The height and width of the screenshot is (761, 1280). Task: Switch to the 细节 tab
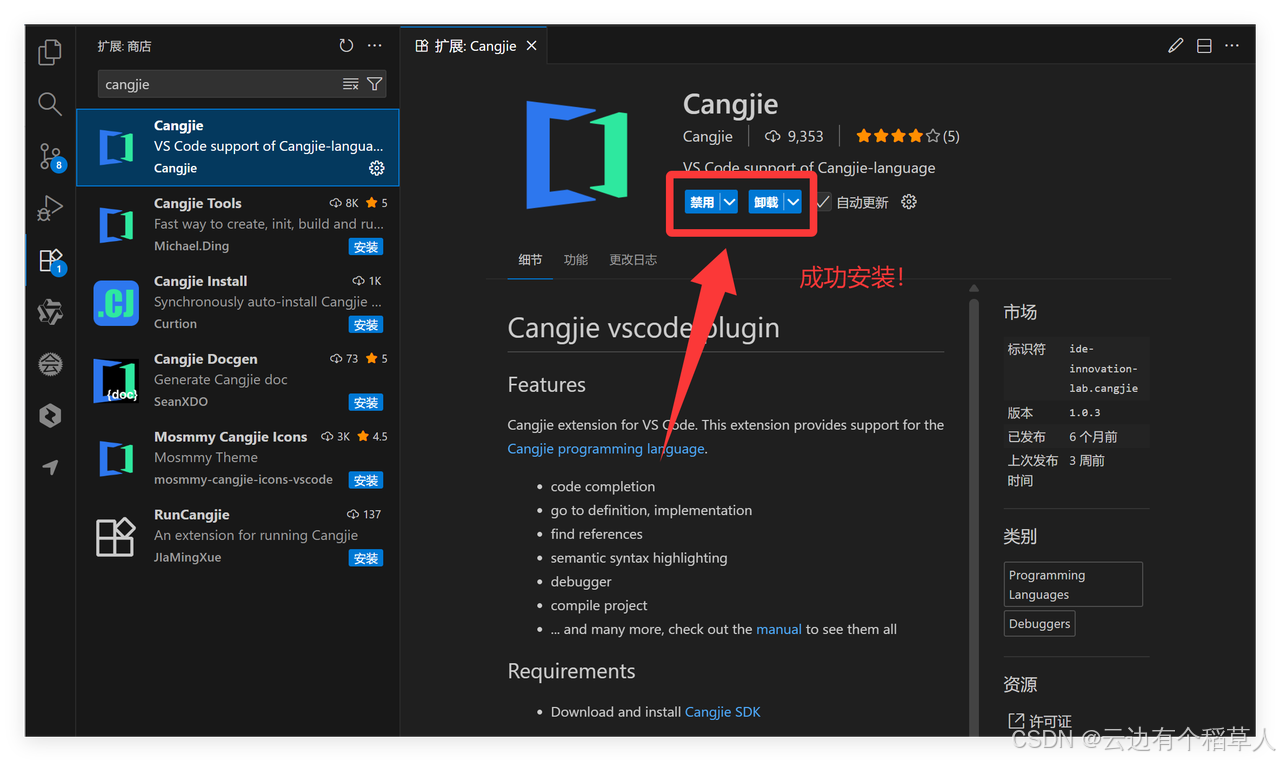(x=530, y=260)
